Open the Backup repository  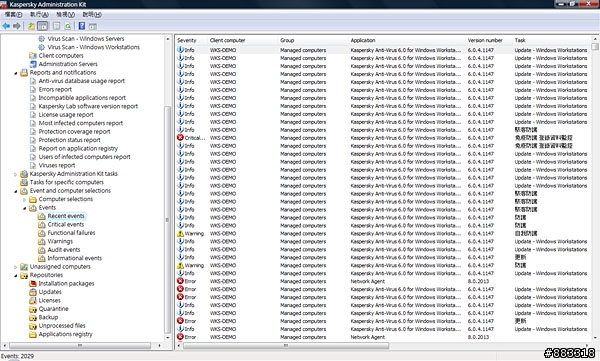[48, 317]
